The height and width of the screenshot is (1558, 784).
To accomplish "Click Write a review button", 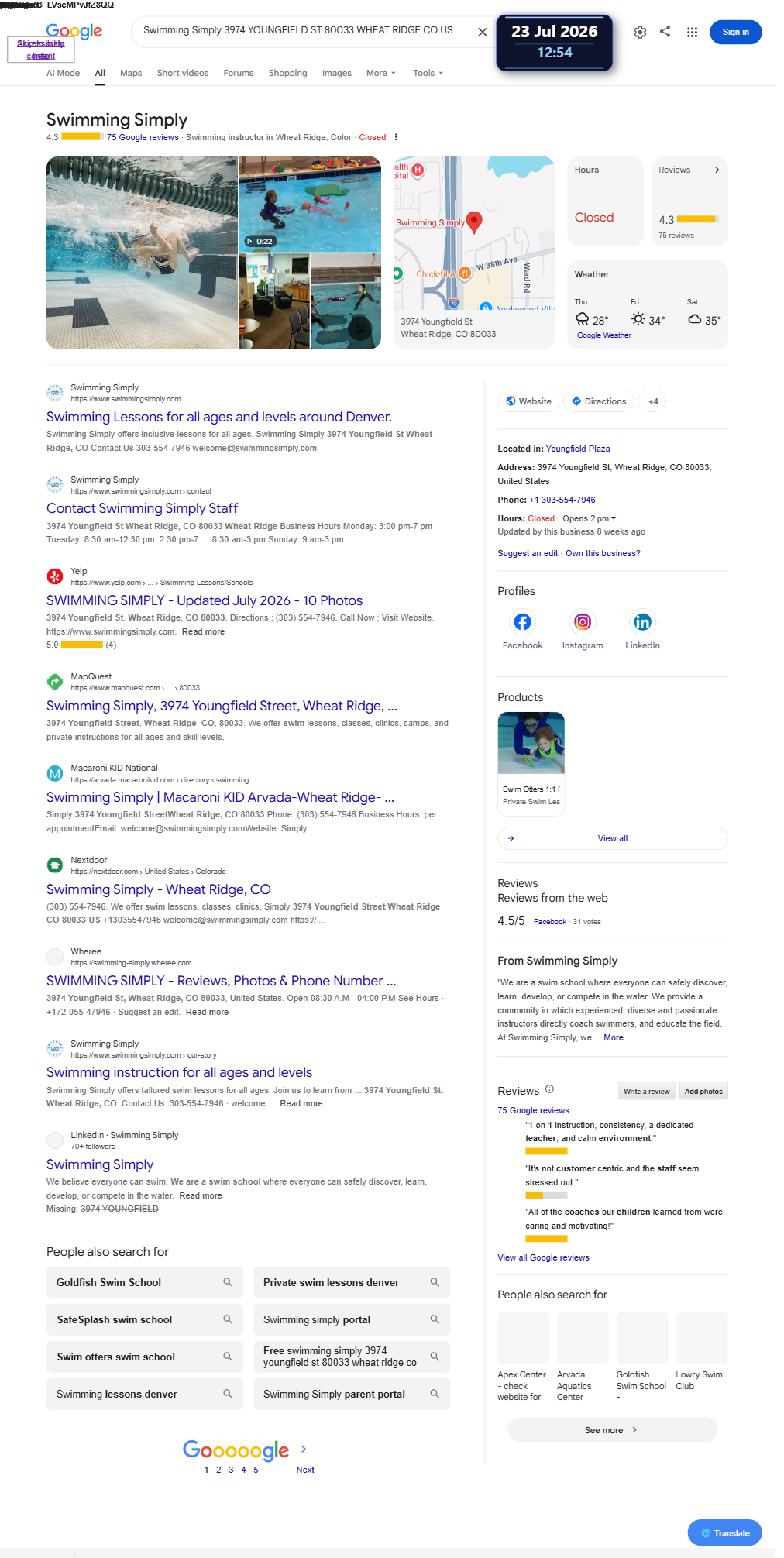I will coord(647,1091).
